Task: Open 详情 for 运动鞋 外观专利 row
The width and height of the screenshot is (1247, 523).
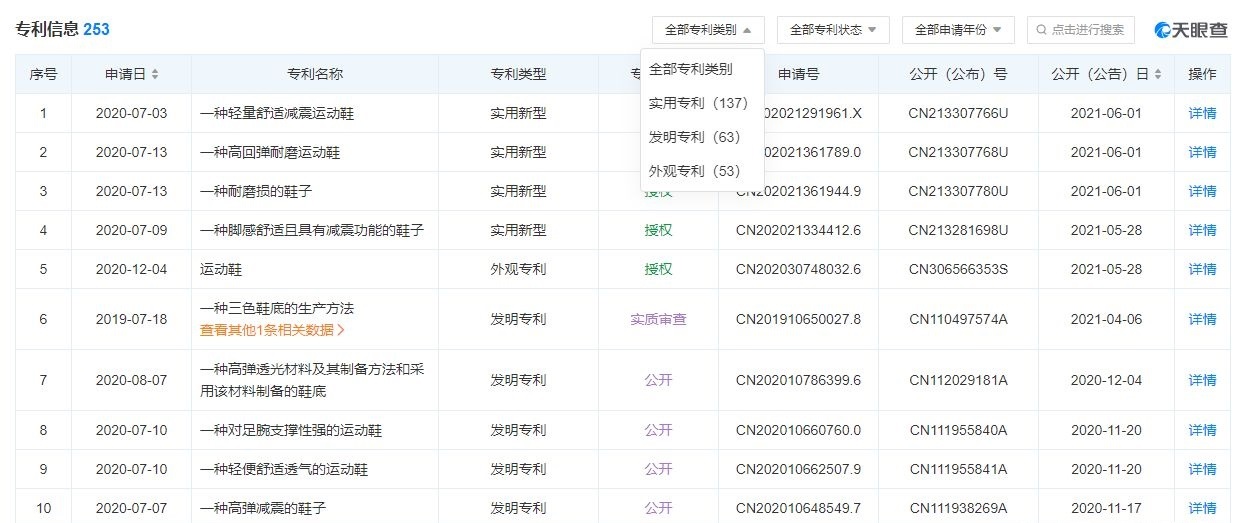Action: click(1202, 269)
